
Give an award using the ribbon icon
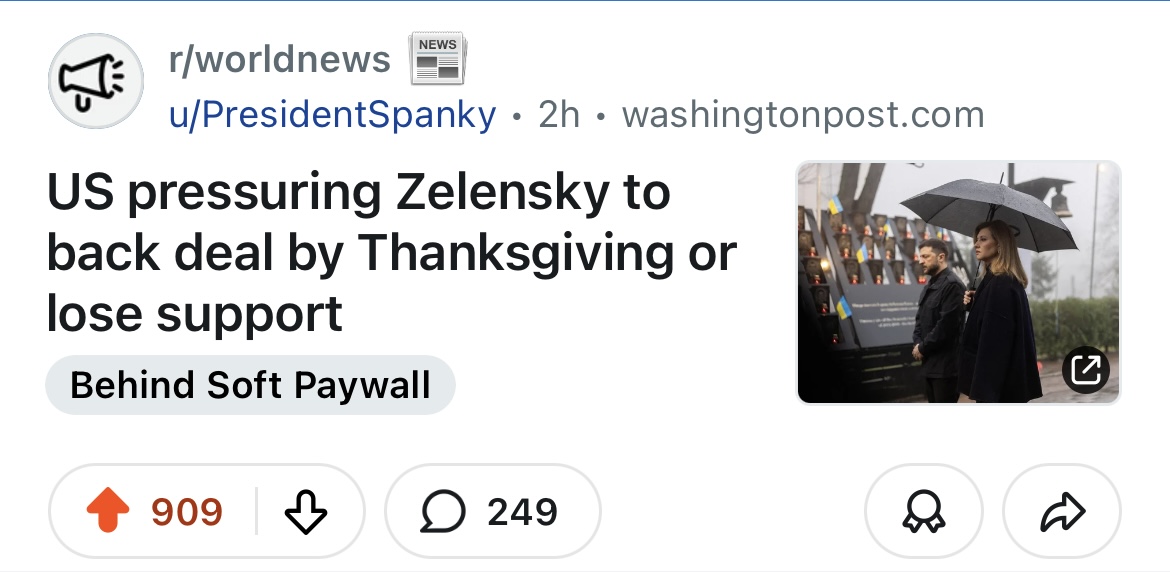click(x=922, y=512)
